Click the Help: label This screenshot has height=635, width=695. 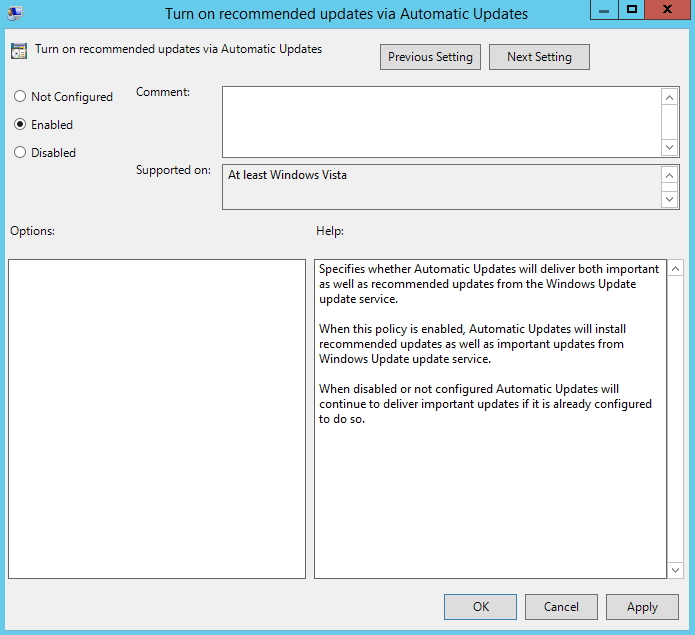pyautogui.click(x=330, y=231)
